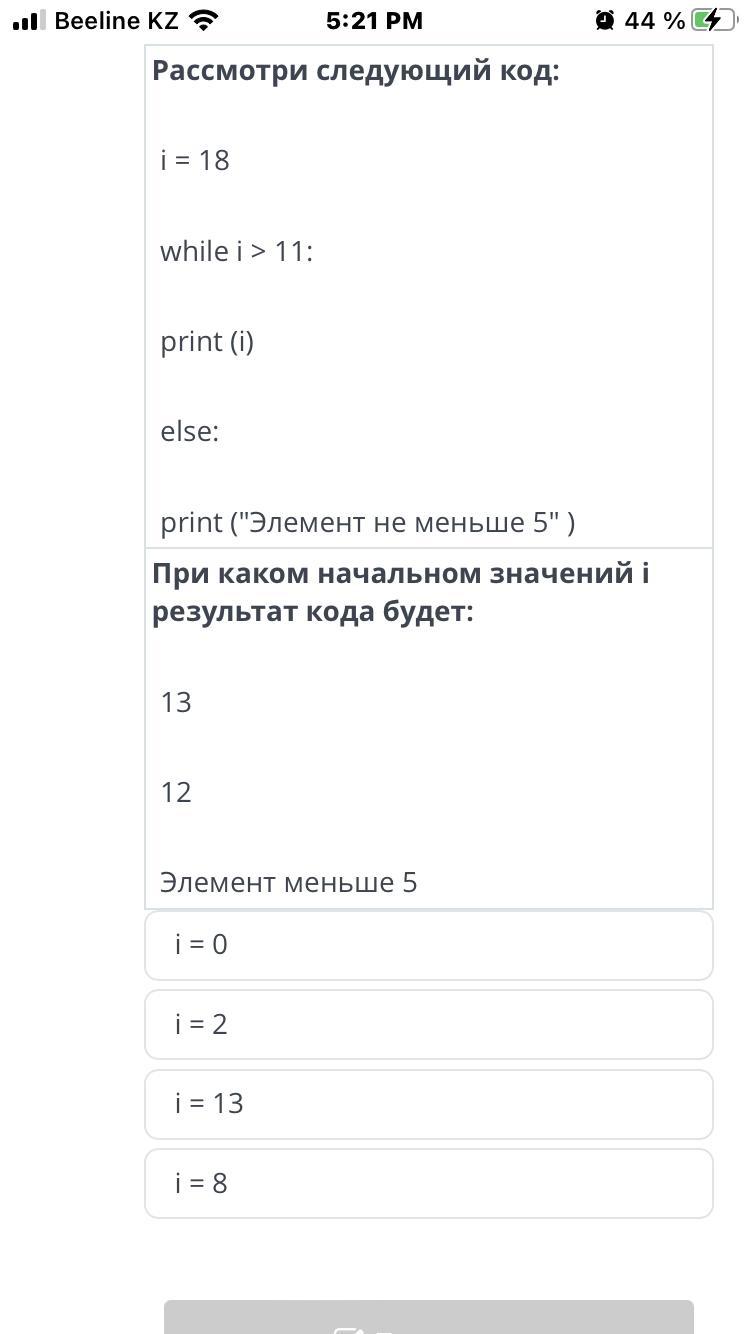Tap the battery charging icon
Image resolution: width=750 pixels, height=1334 pixels.
click(714, 20)
